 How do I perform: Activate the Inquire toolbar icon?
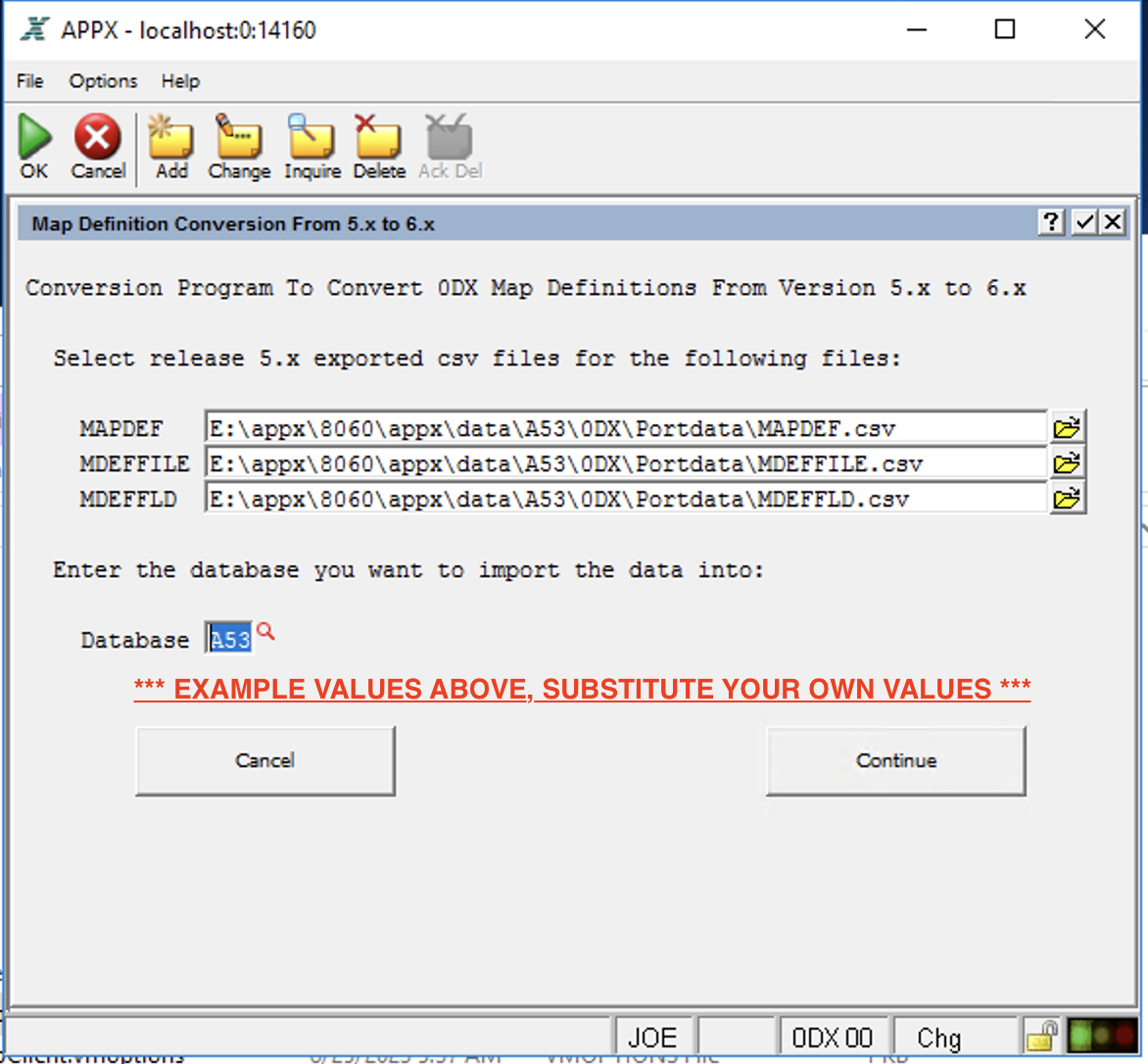tap(311, 137)
